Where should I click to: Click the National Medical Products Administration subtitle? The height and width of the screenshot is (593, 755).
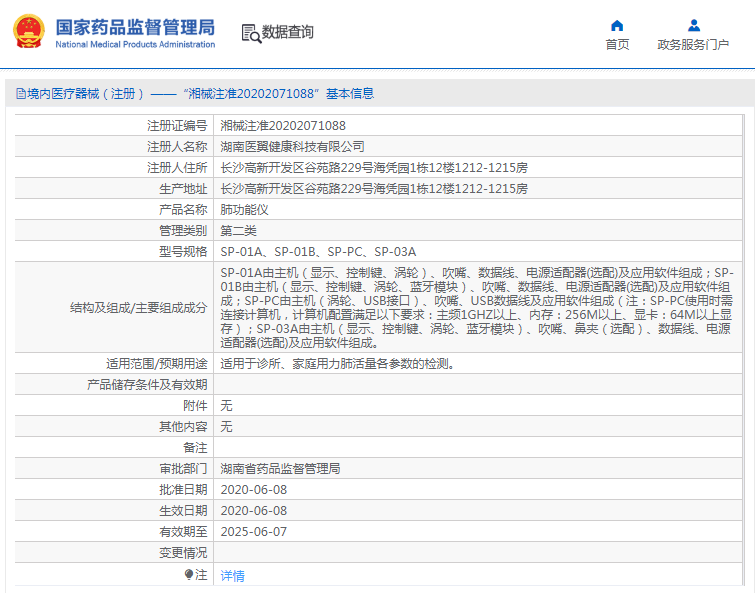click(x=134, y=45)
